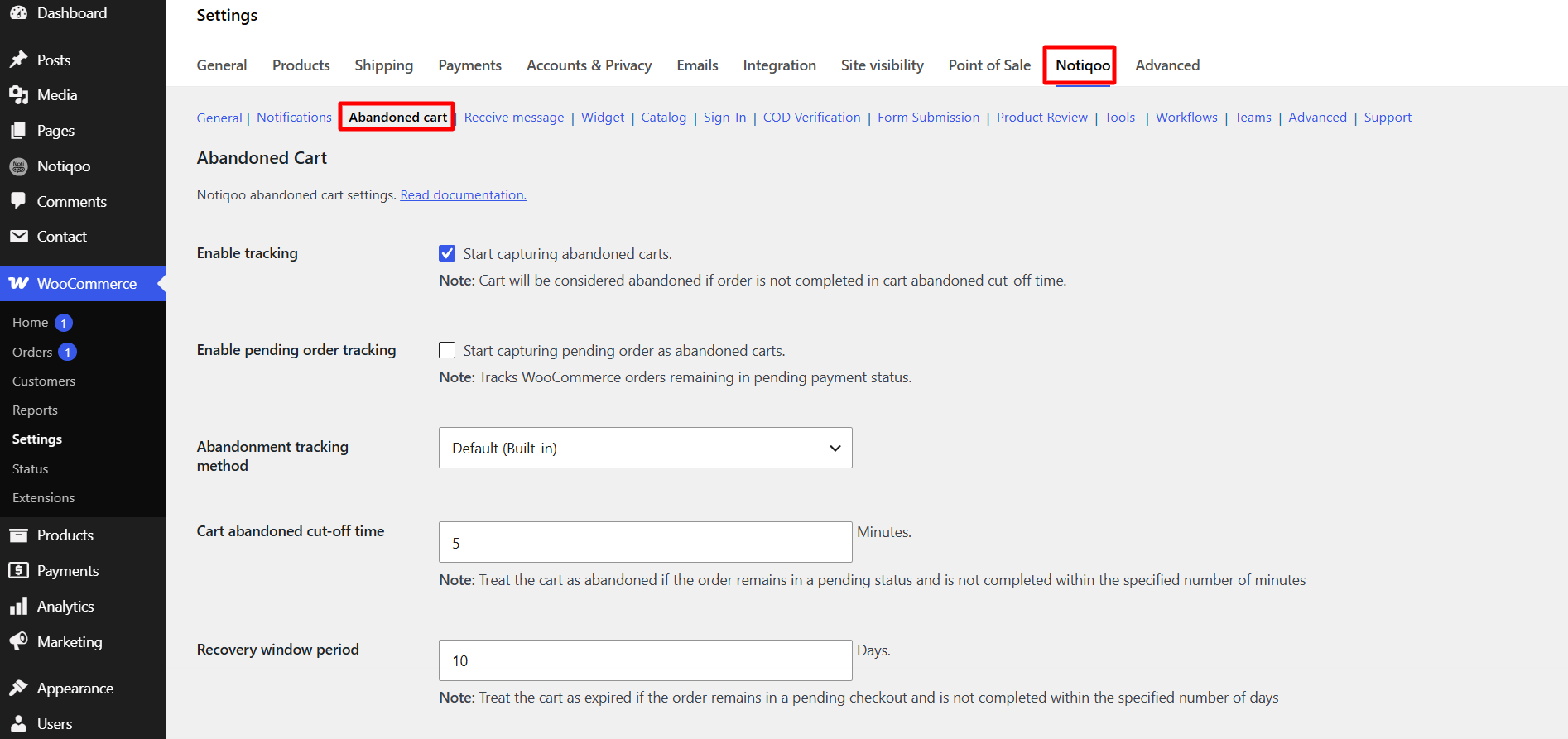Click the Media library icon
The height and width of the screenshot is (739, 1568).
[x=18, y=95]
